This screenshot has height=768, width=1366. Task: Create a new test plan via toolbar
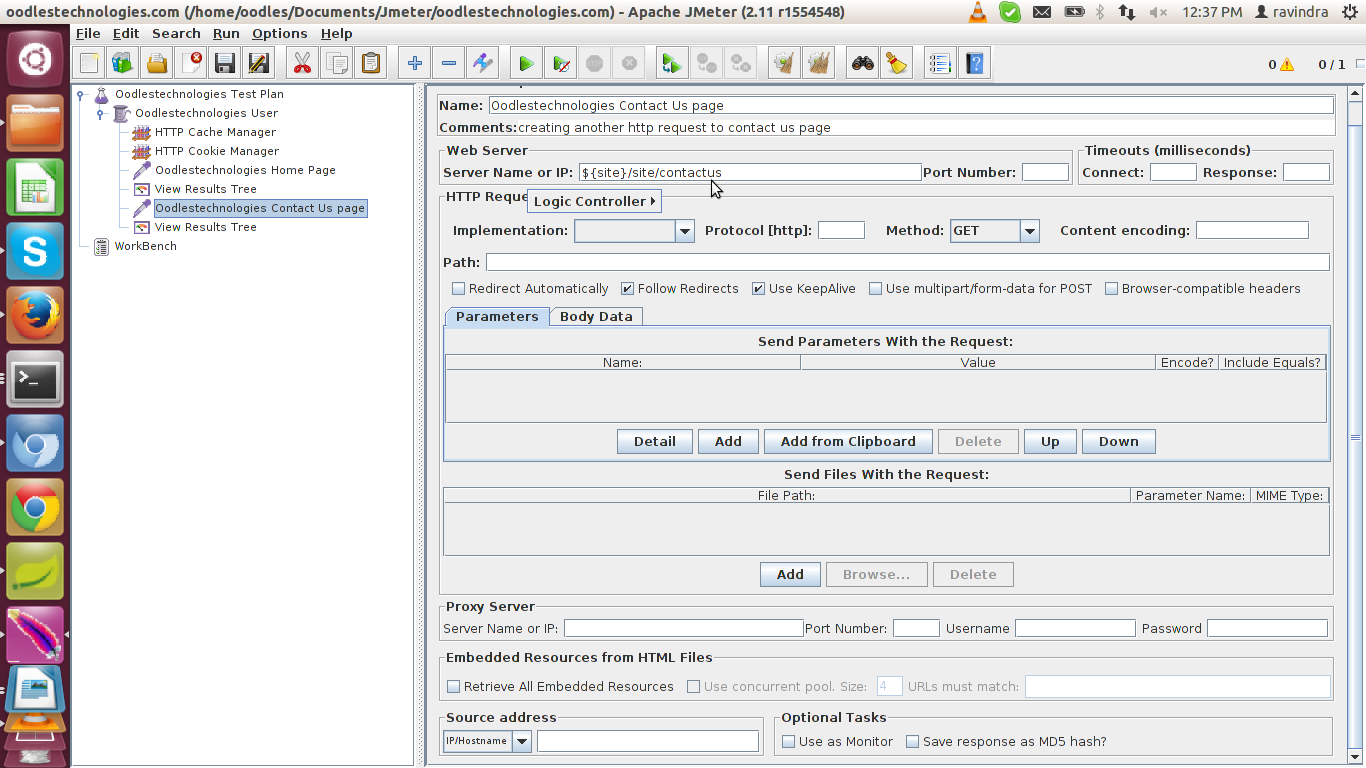click(x=89, y=64)
